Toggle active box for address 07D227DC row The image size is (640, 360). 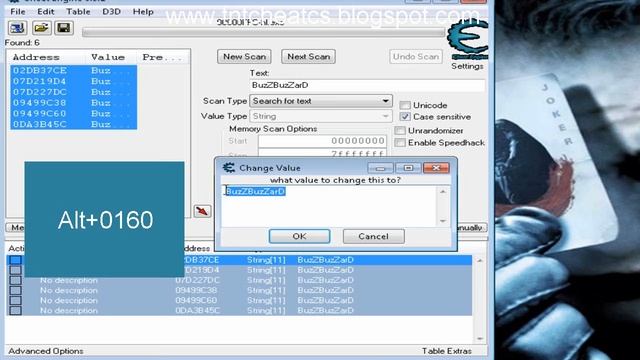16,280
